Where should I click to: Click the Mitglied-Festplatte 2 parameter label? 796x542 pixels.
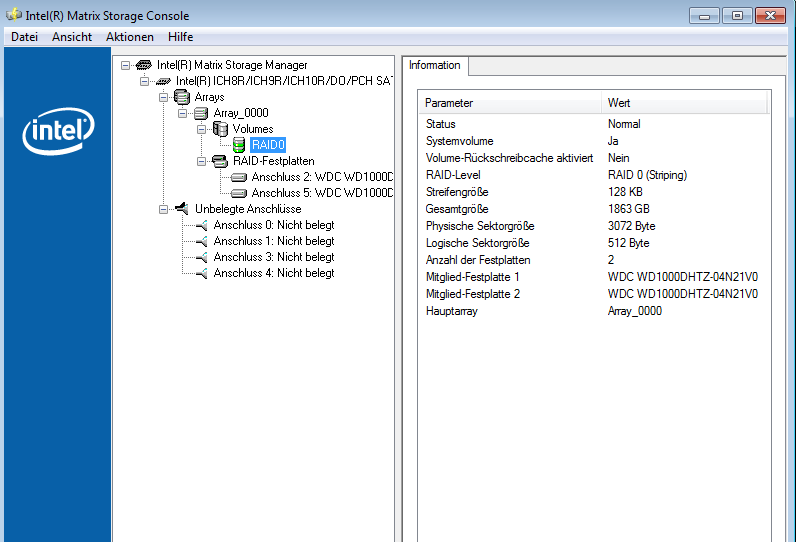pos(473,294)
